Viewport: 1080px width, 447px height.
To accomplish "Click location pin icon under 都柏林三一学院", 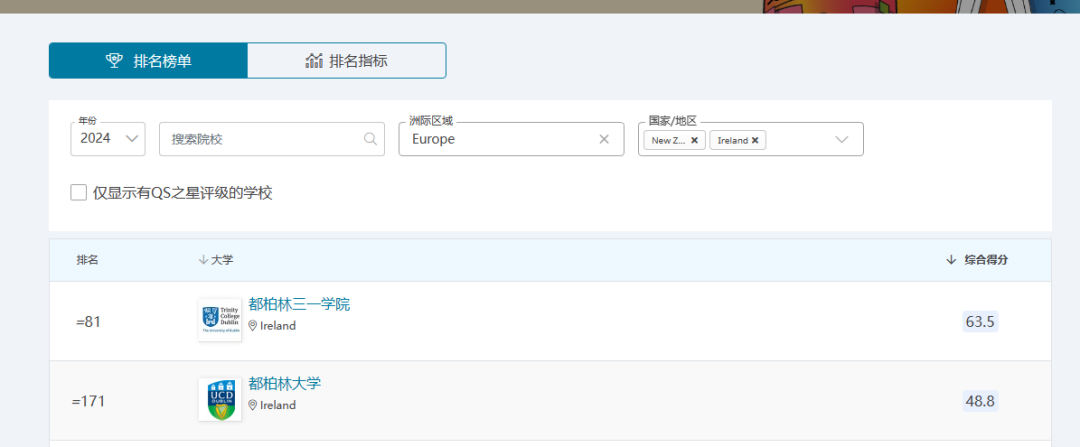I will click(x=253, y=326).
